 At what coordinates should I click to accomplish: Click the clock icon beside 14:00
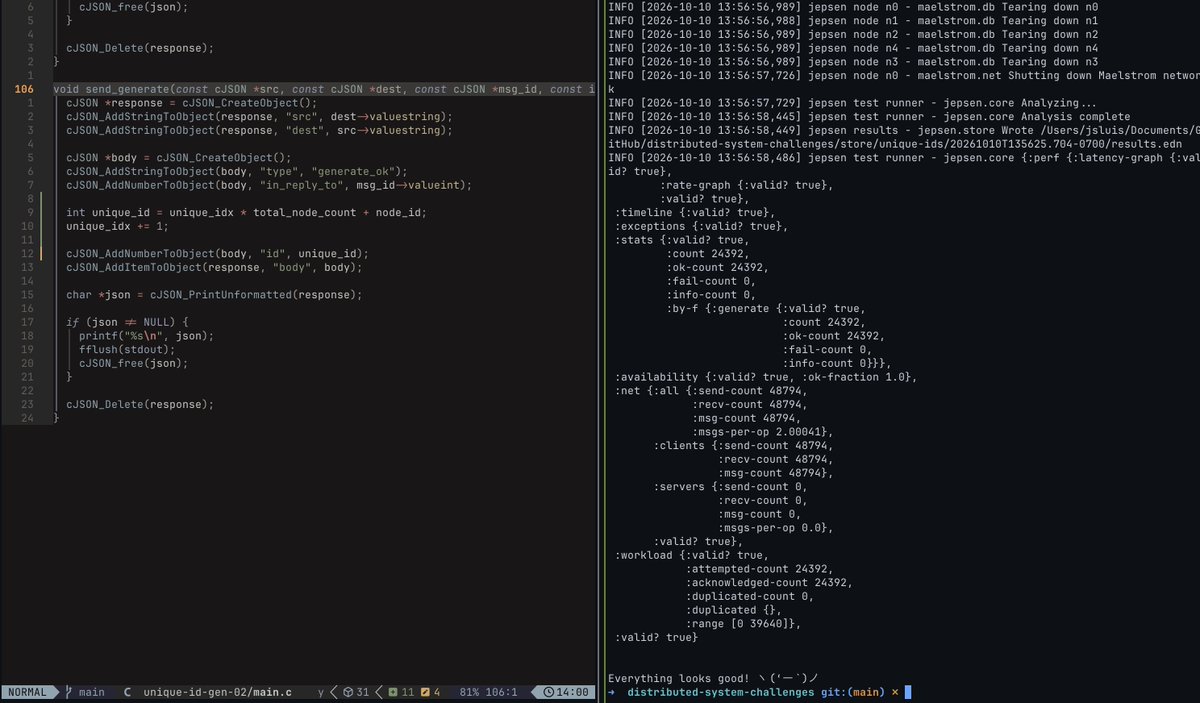tap(551, 692)
